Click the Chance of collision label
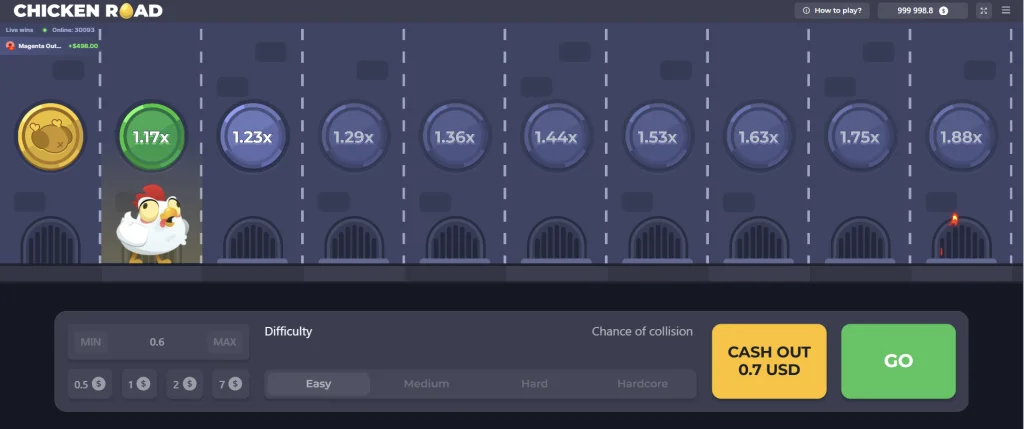The image size is (1024, 429). point(642,331)
